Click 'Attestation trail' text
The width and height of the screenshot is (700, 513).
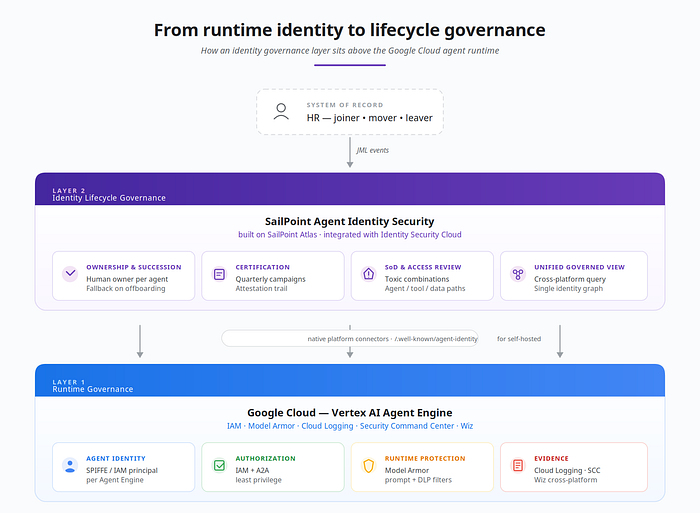262,288
